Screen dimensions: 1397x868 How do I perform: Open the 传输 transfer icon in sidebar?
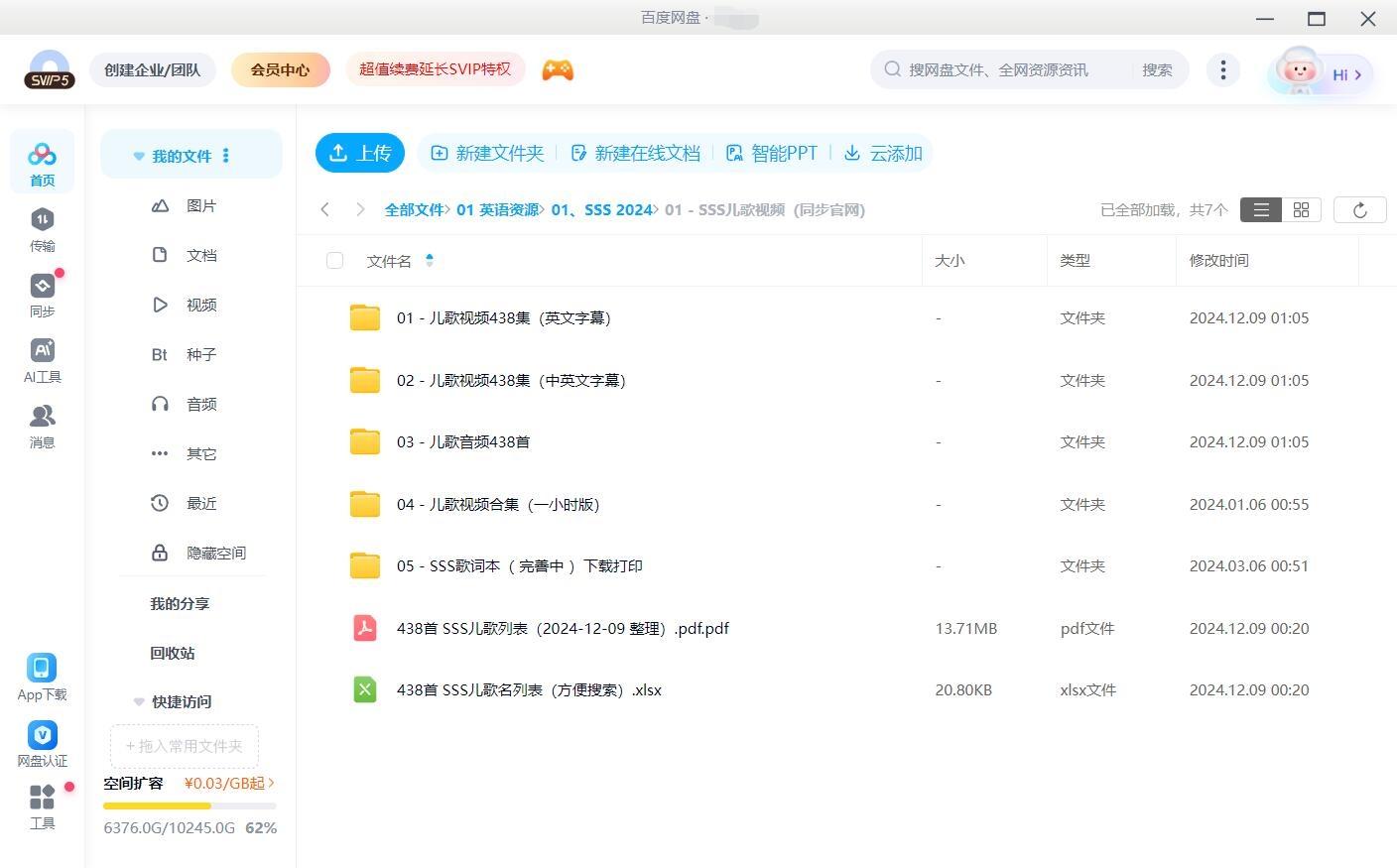point(42,220)
